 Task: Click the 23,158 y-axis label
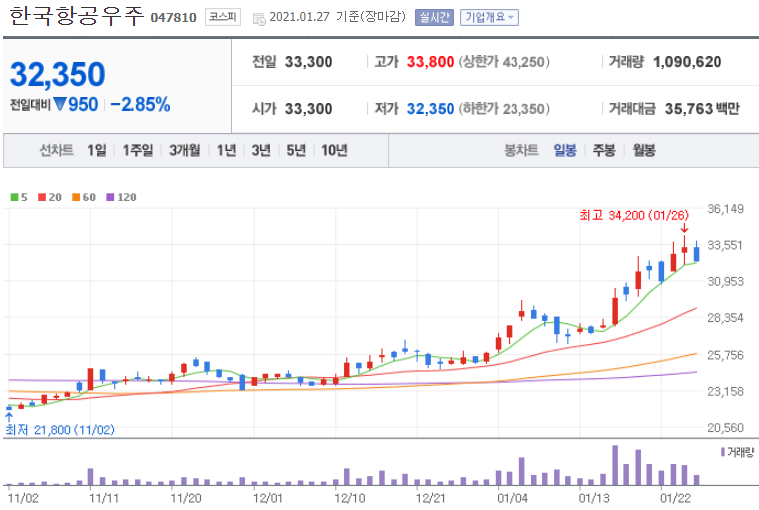[x=725, y=391]
